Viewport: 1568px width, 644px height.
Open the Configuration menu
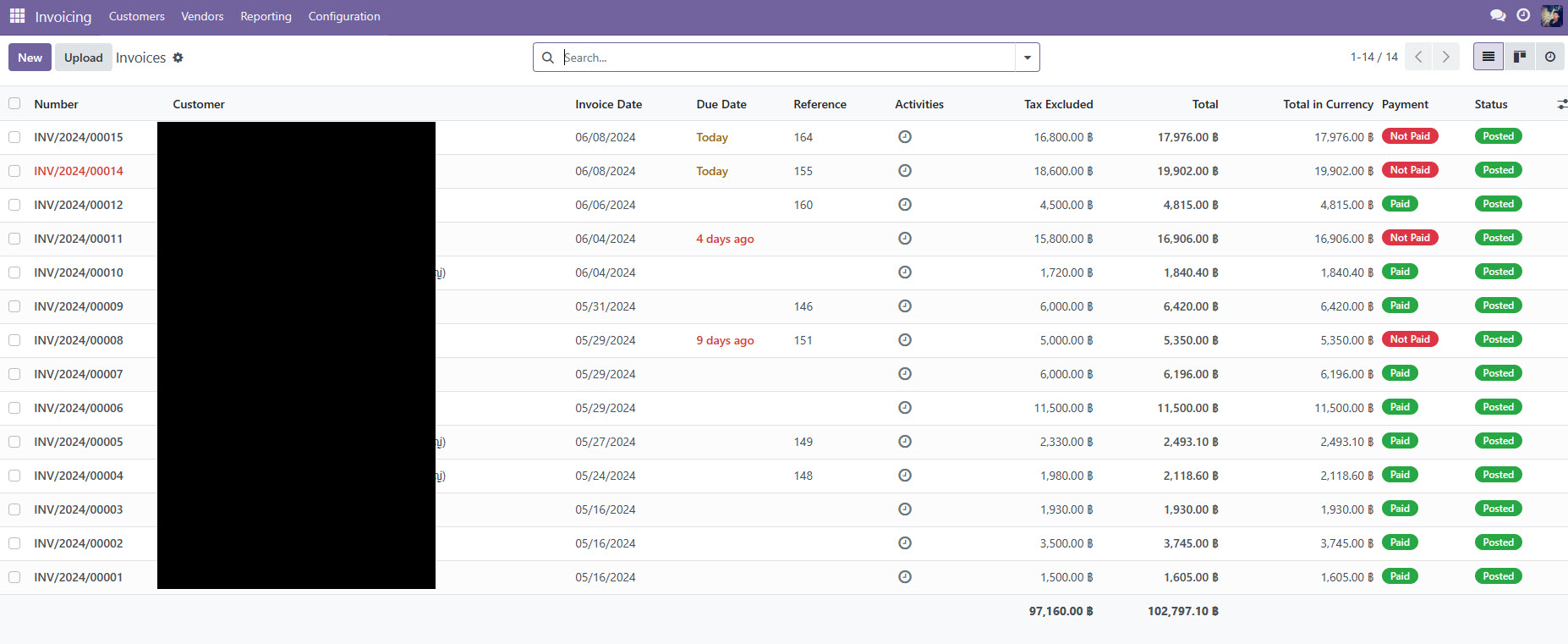tap(343, 16)
